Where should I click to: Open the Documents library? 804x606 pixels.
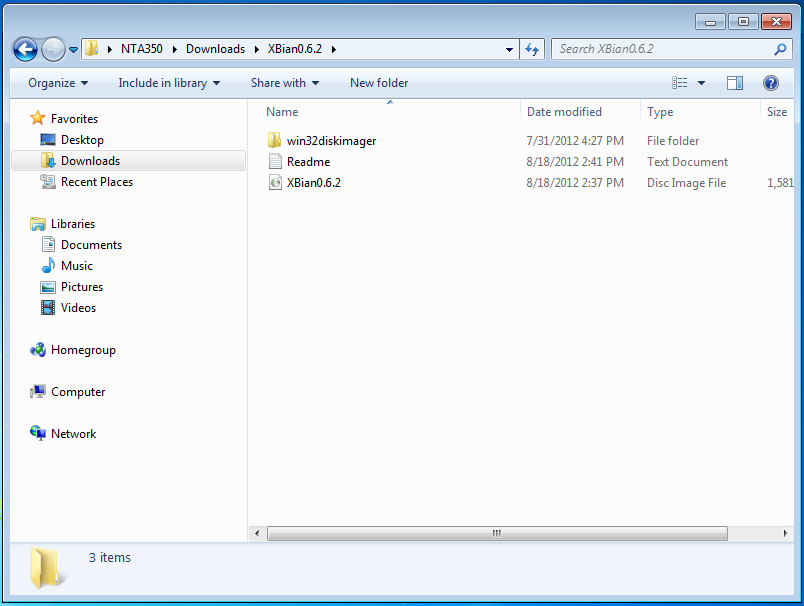coord(91,245)
